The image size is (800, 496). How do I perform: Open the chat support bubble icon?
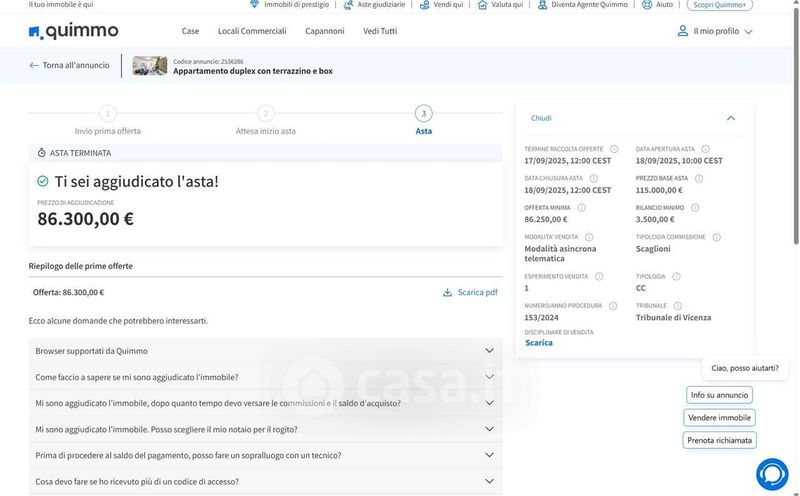pyautogui.click(x=772, y=474)
